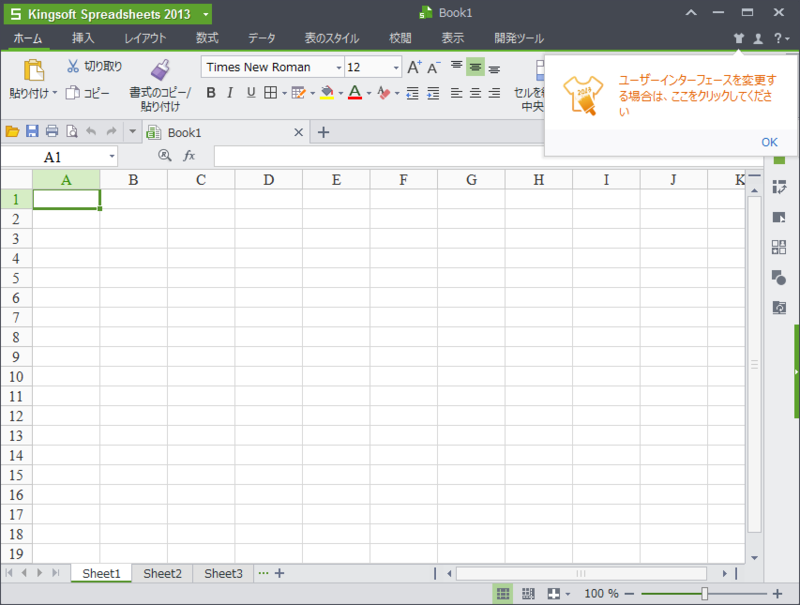Expand the fill color dropdown arrow

[341, 93]
